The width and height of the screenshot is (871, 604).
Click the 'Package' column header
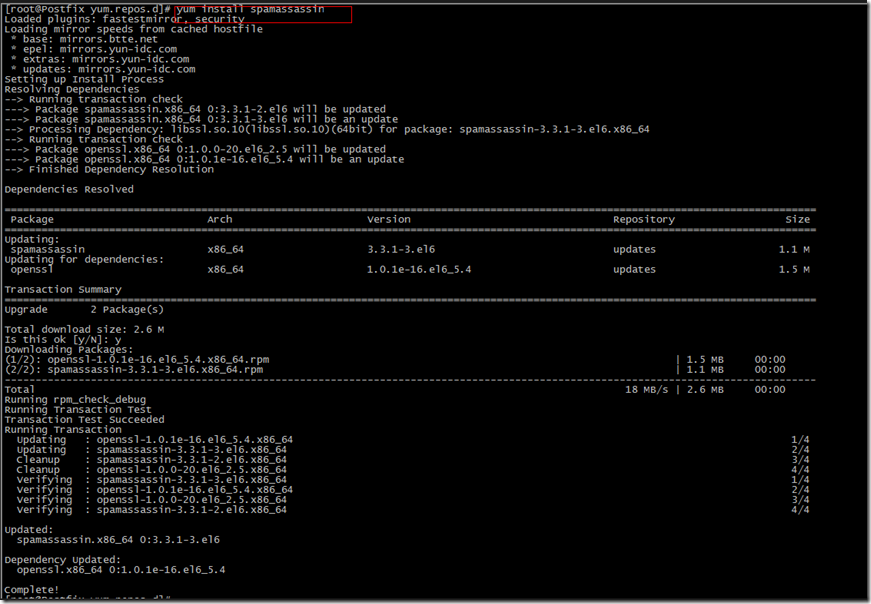32,219
